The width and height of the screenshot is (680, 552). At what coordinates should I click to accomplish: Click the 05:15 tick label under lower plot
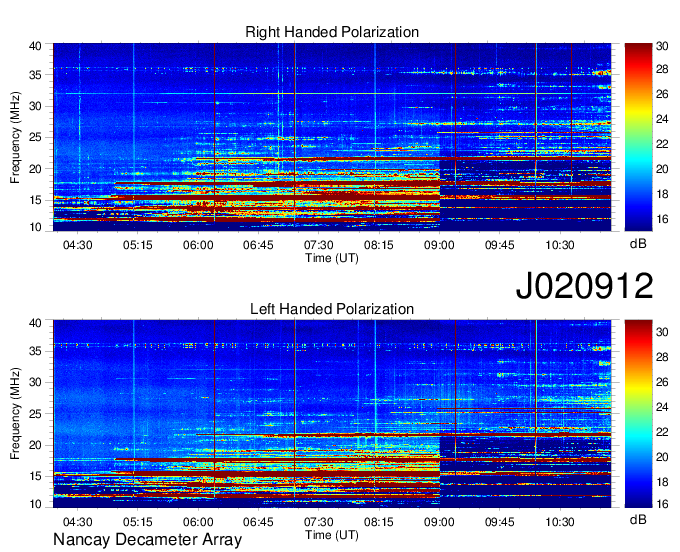pos(138,522)
